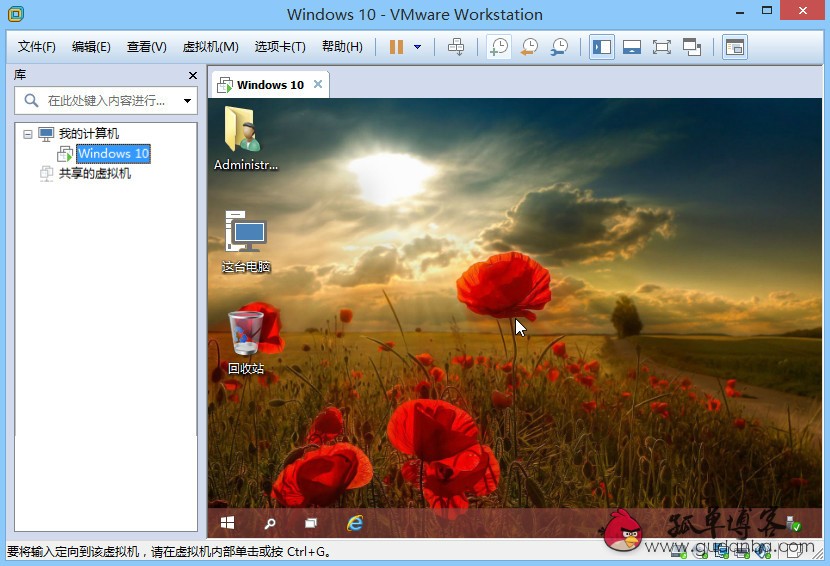830x566 pixels.
Task: Select the 回收站 recycle bin icon
Action: click(x=246, y=343)
